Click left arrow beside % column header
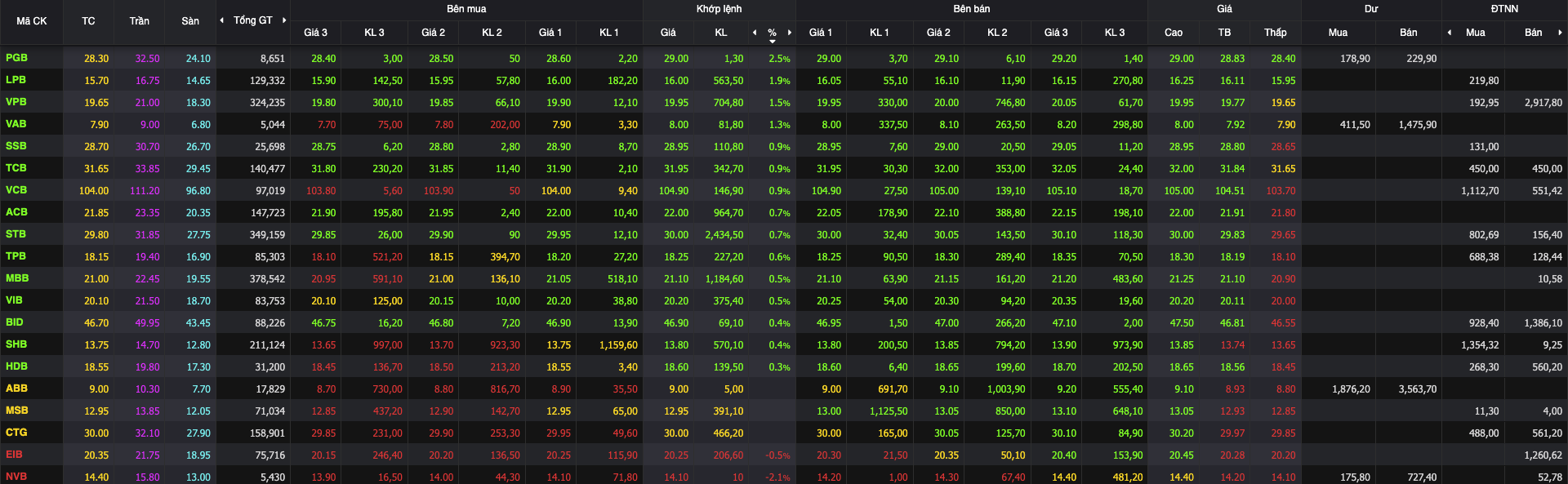Screen dimensions: 1568x484 (x=755, y=33)
